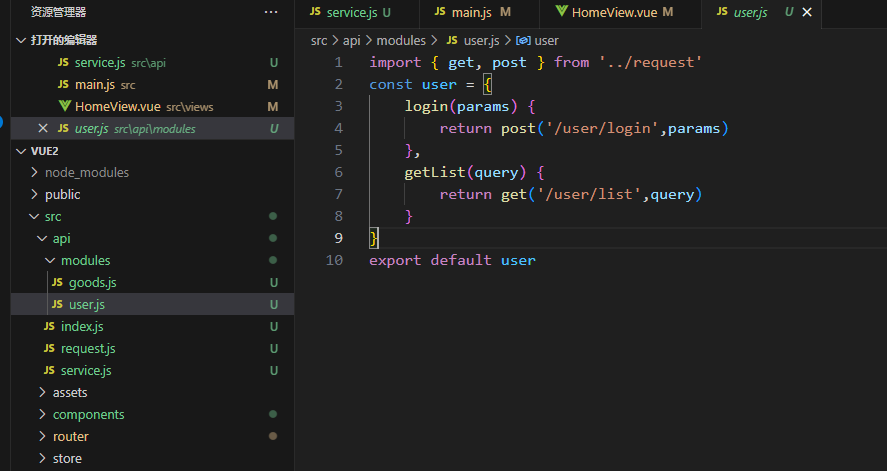Click the Vue icon of the HomeView.vue tab

[x=561, y=11]
